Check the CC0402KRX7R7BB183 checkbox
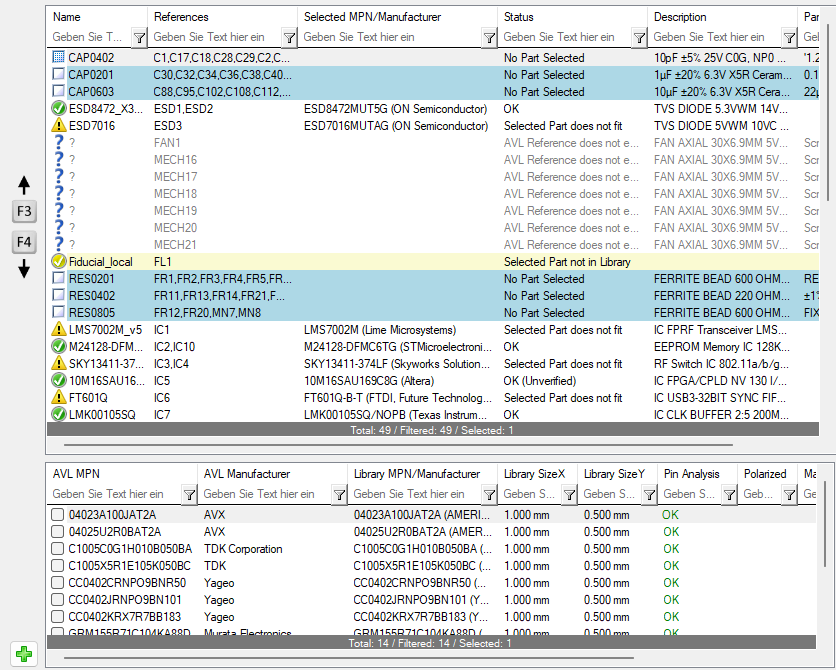This screenshot has height=670, width=836. (x=57, y=617)
